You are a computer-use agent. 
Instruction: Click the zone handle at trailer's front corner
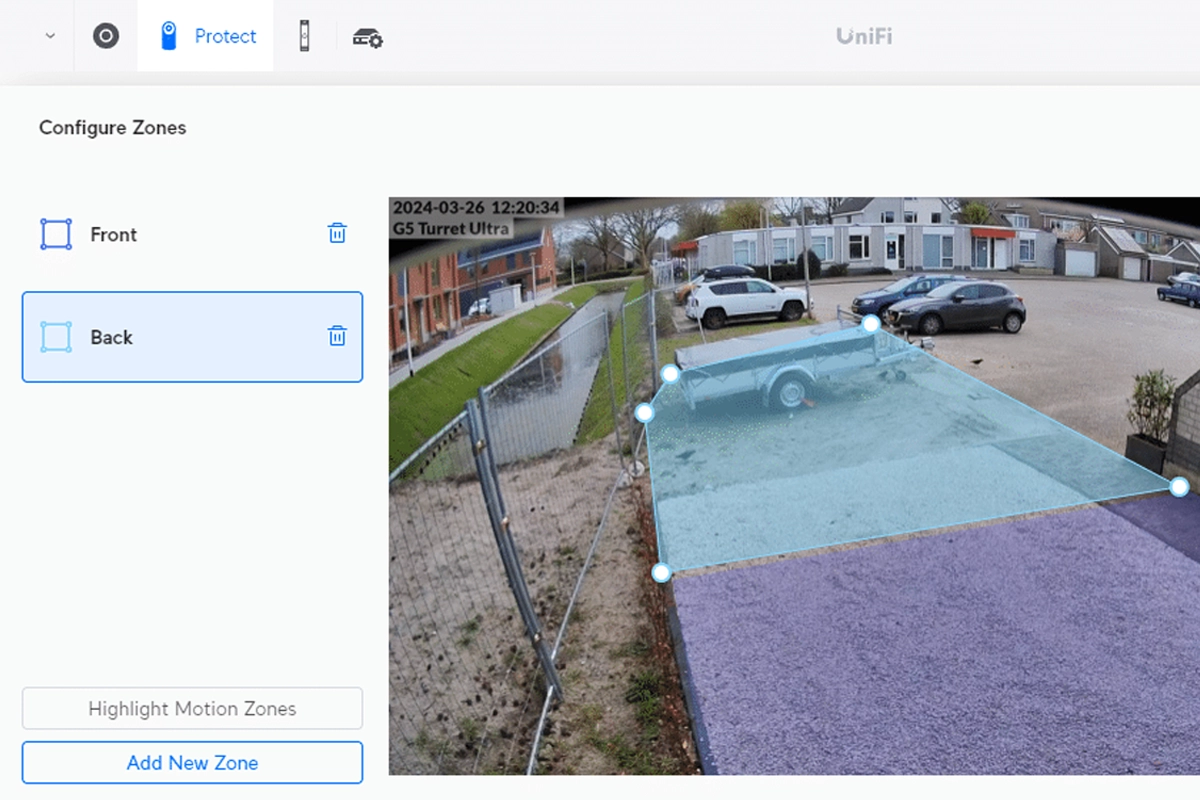tap(671, 373)
